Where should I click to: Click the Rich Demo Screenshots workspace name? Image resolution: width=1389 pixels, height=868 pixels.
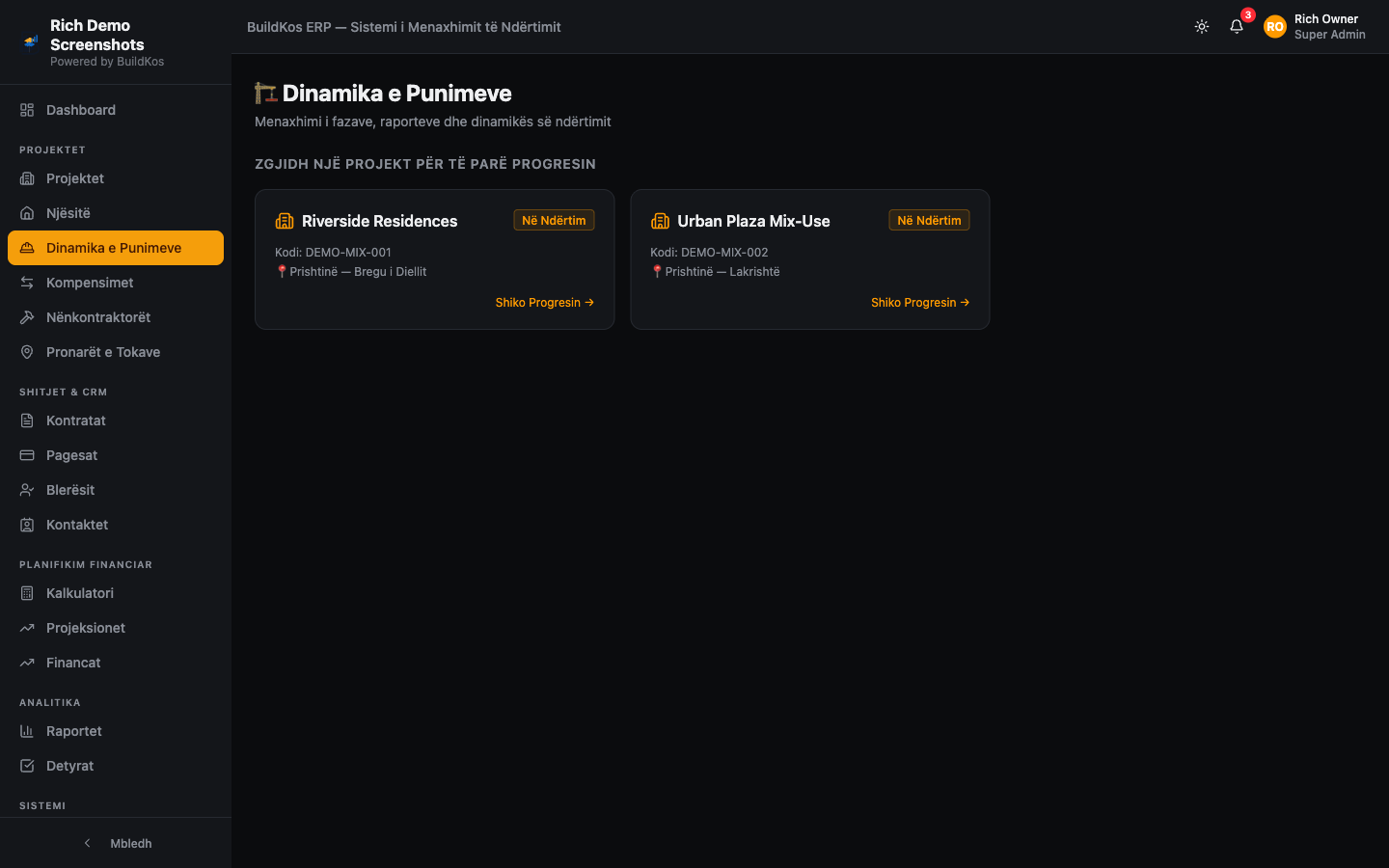tap(97, 35)
